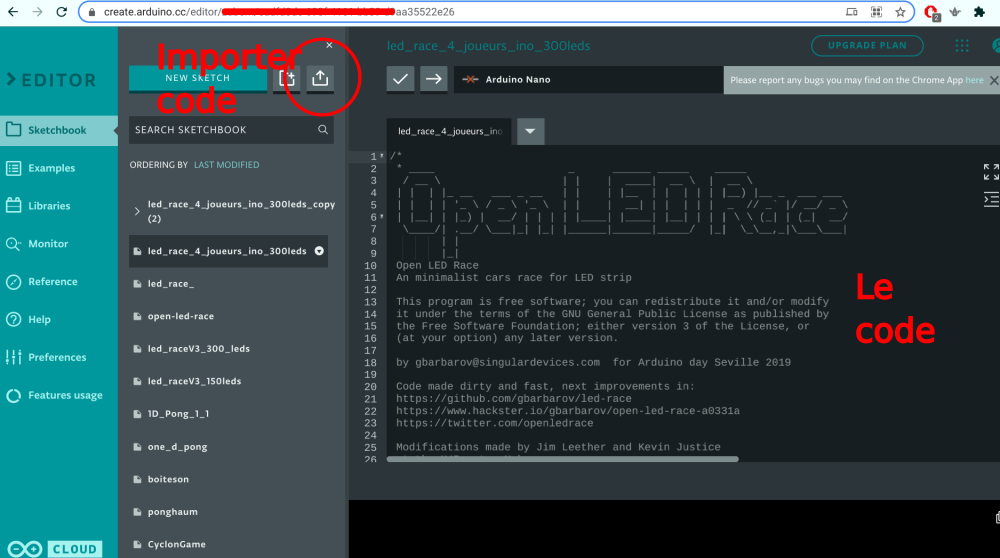The width and height of the screenshot is (1000, 558).
Task: Click the search magnifier icon in sketchbook
Action: (323, 130)
